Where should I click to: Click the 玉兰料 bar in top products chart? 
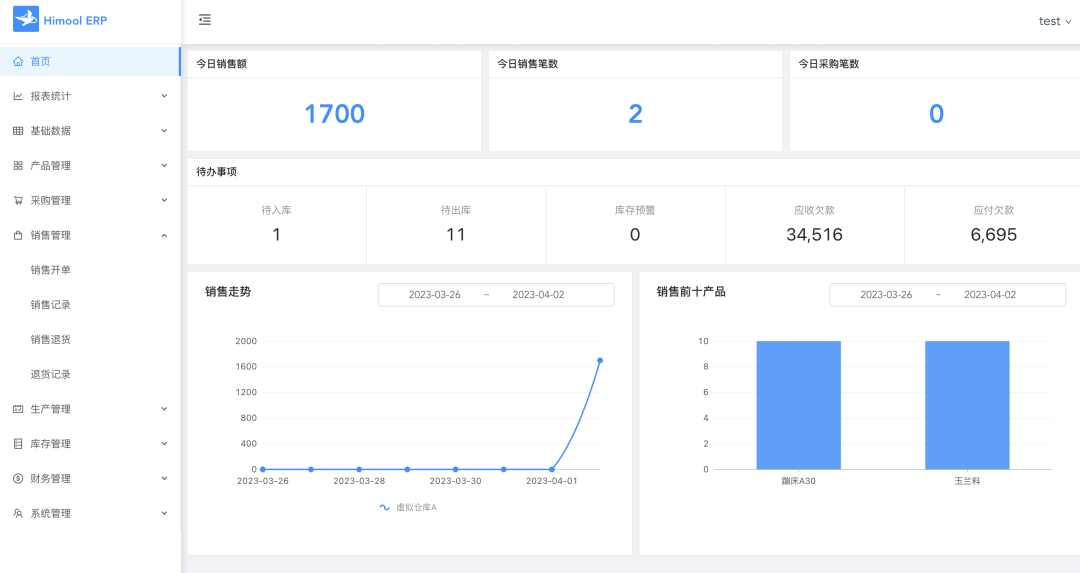point(966,405)
